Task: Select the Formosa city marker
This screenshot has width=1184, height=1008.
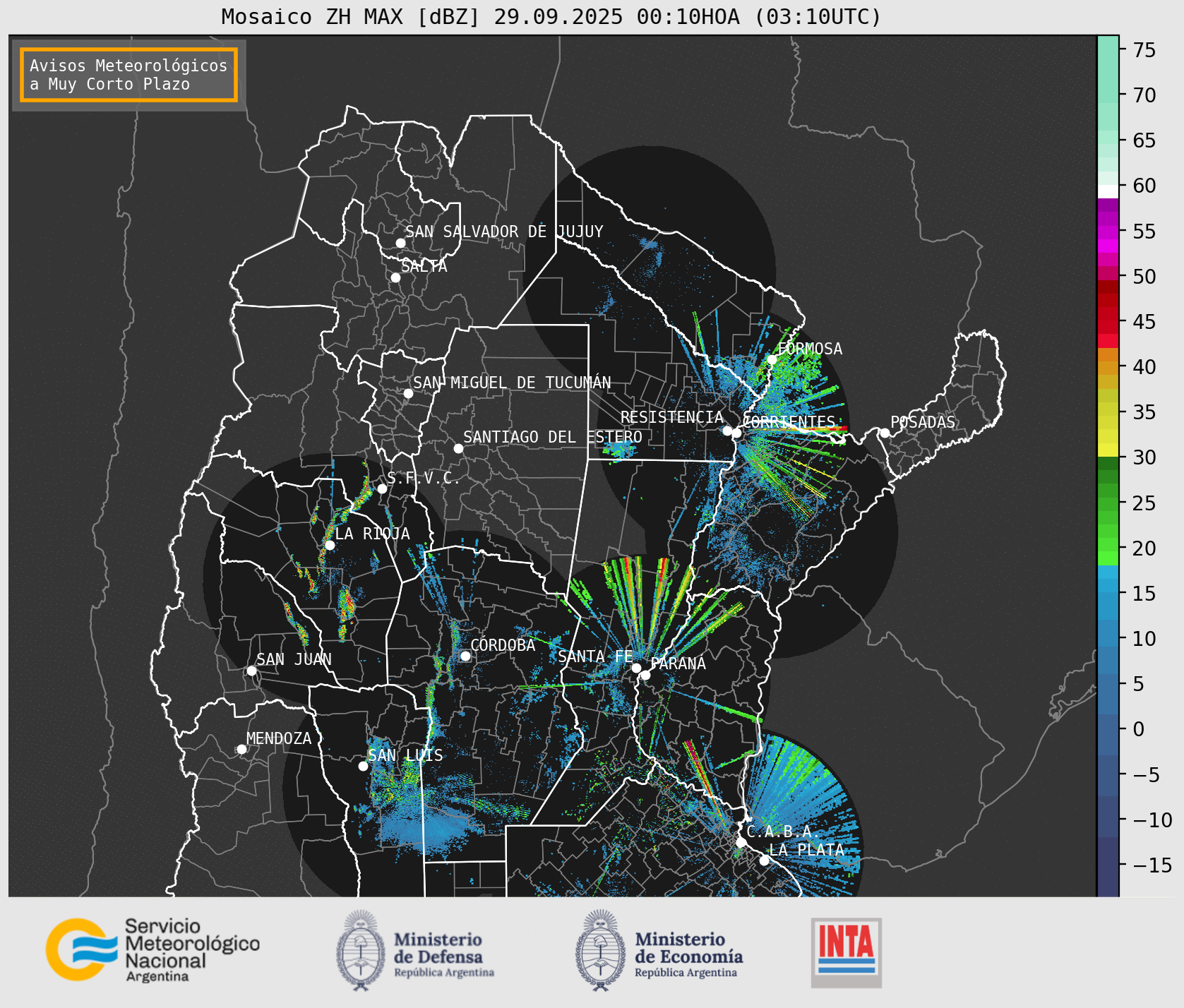Action: (772, 359)
